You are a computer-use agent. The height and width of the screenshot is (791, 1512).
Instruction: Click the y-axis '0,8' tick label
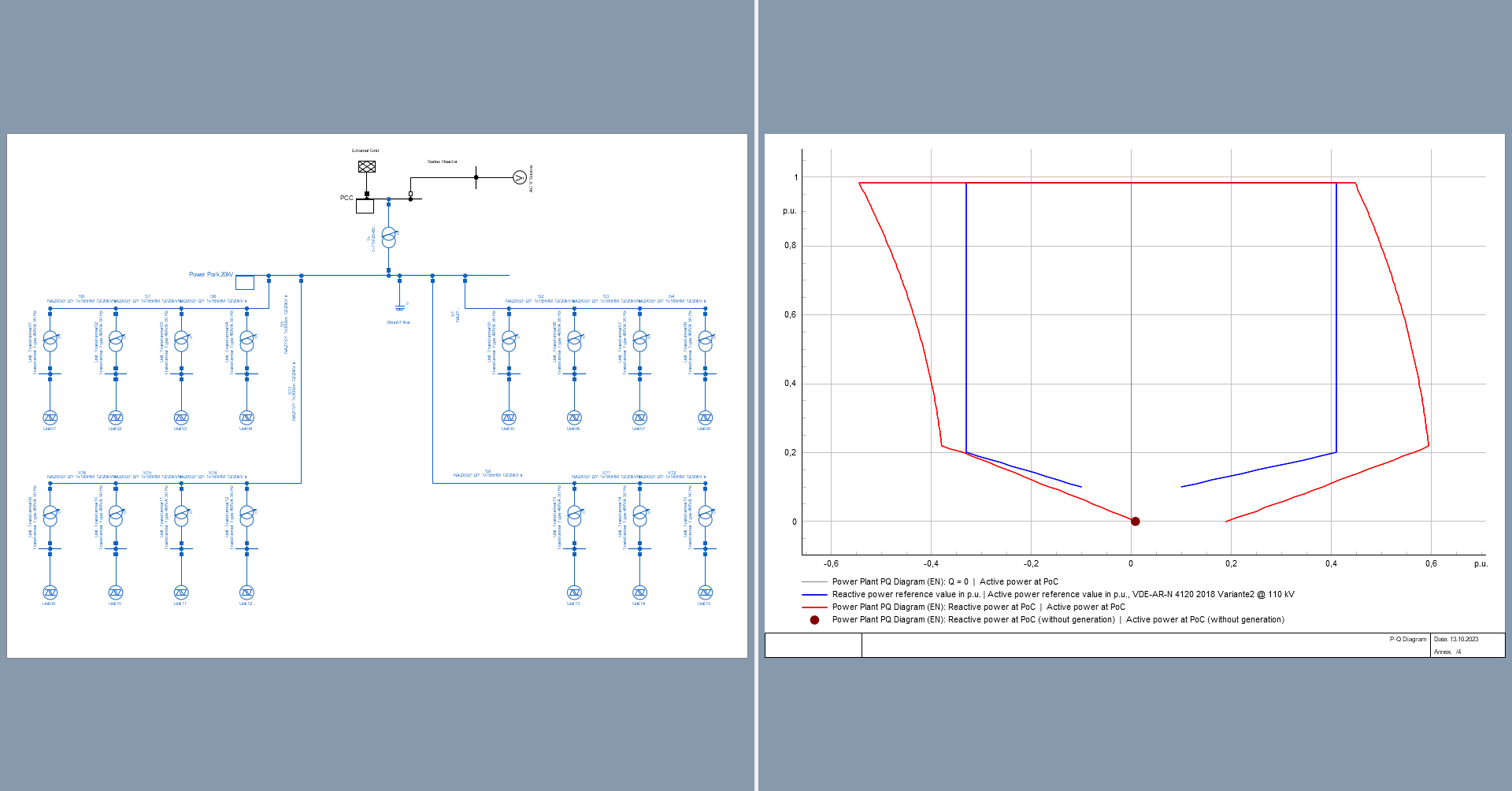point(790,246)
